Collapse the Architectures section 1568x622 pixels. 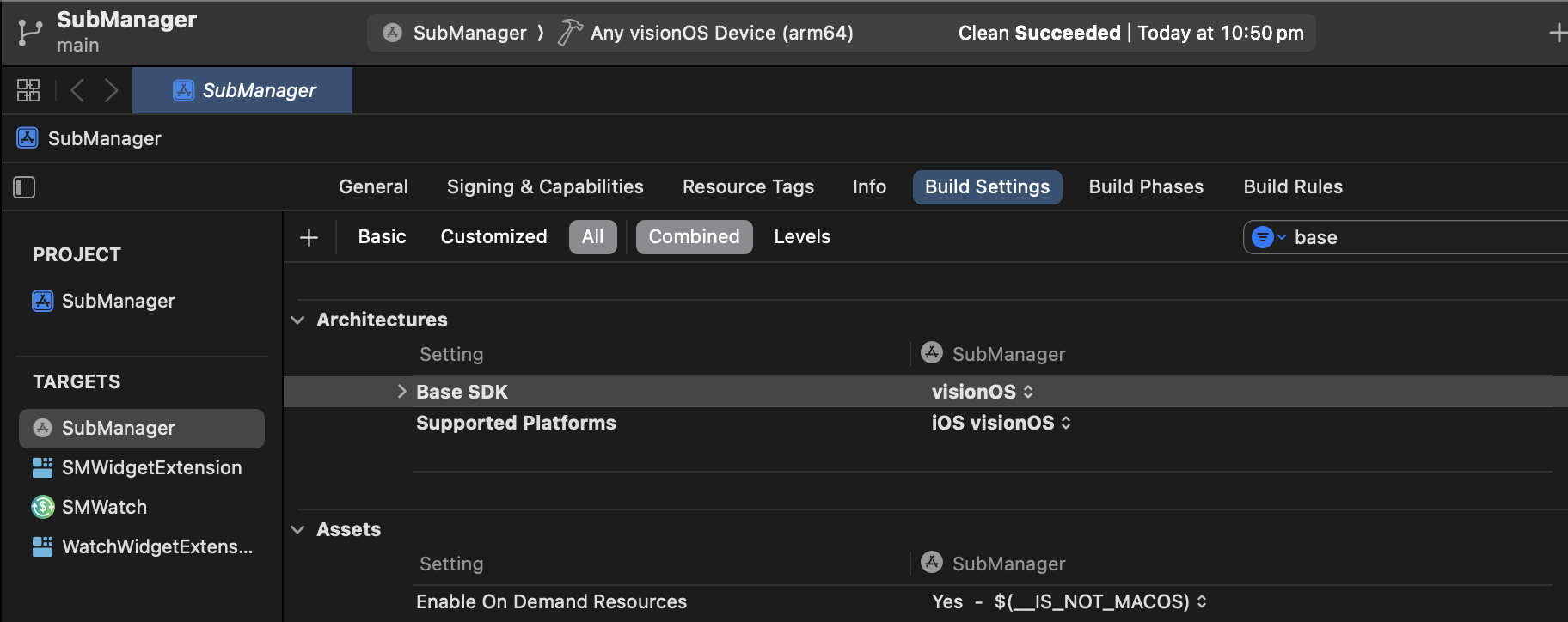pos(297,320)
